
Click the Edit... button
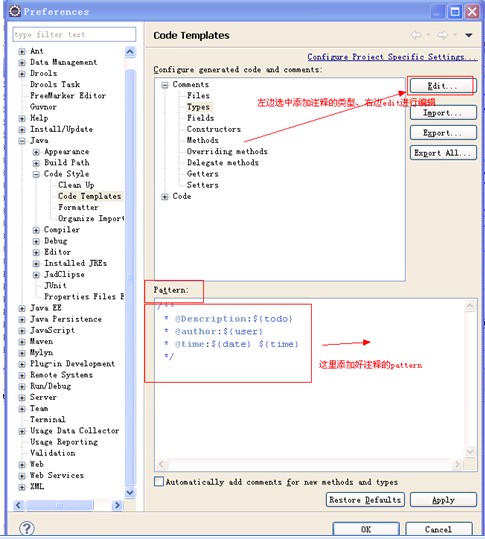point(442,86)
